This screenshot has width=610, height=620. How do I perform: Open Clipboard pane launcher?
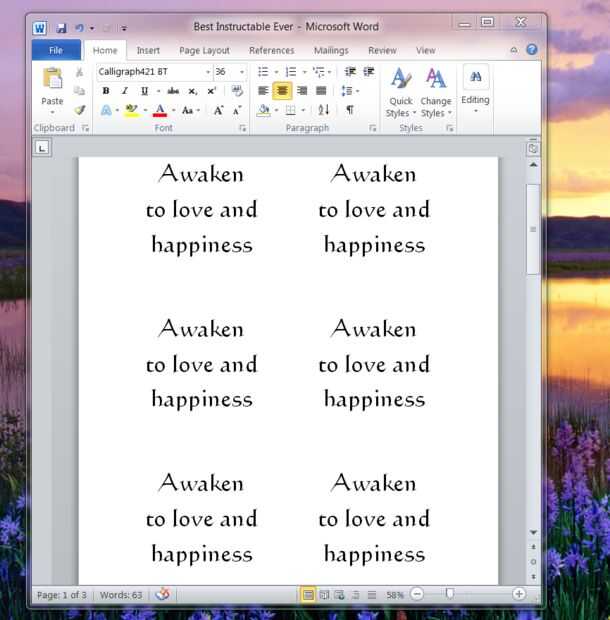pos(85,128)
